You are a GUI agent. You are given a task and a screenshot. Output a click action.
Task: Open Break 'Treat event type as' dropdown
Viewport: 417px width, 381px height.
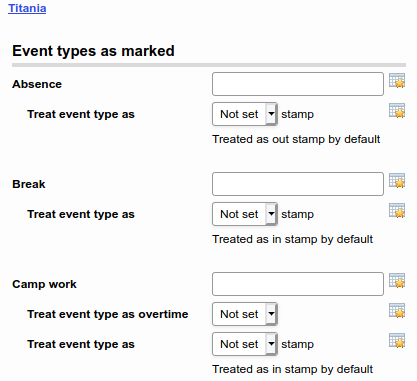(245, 214)
